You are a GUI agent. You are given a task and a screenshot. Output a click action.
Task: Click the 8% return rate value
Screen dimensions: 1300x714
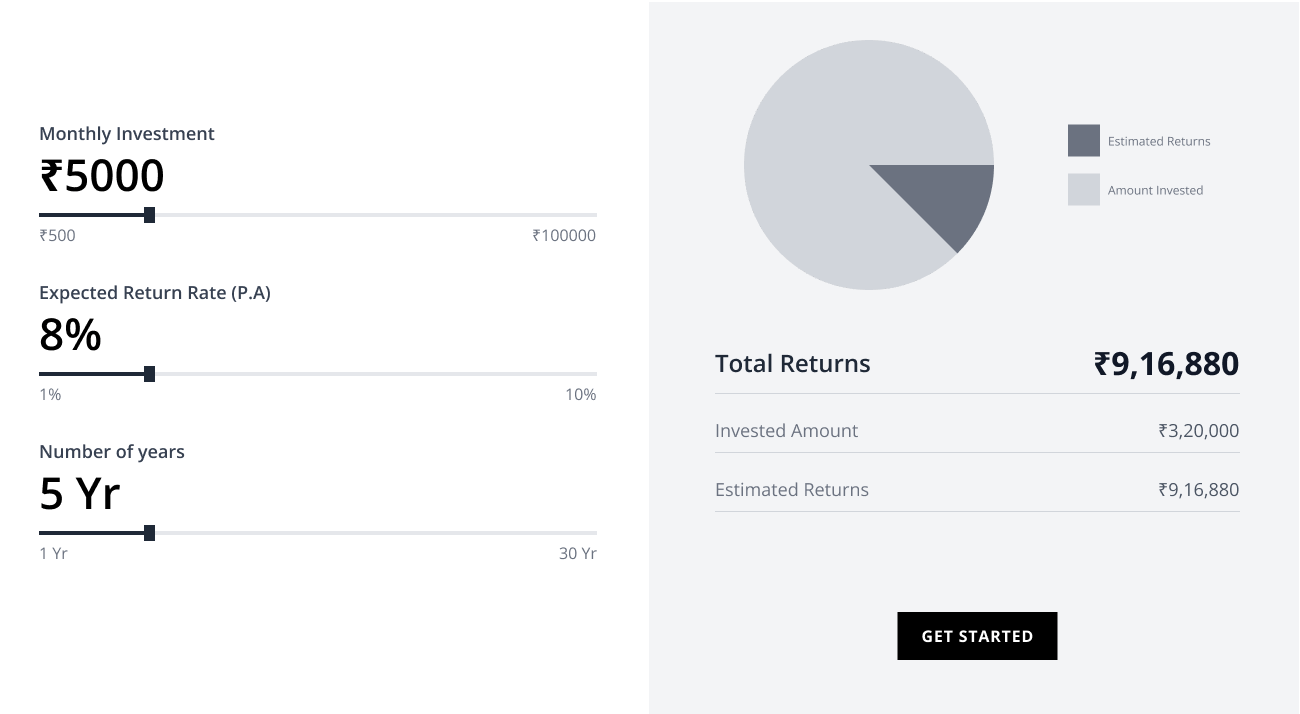tap(70, 335)
